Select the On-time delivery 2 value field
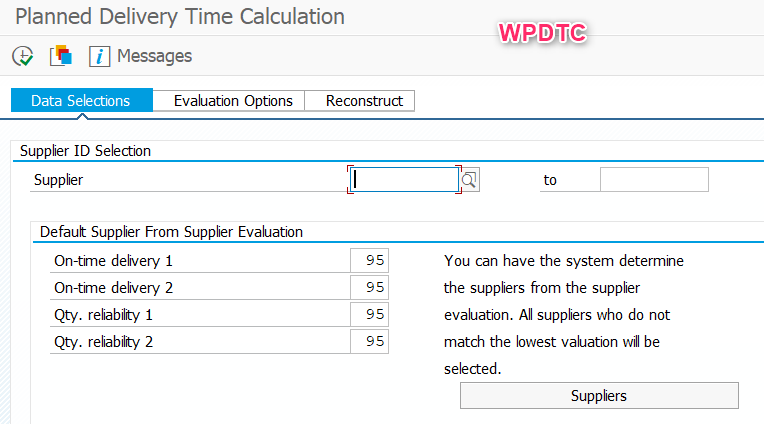Image resolution: width=764 pixels, height=424 pixels. 370,287
